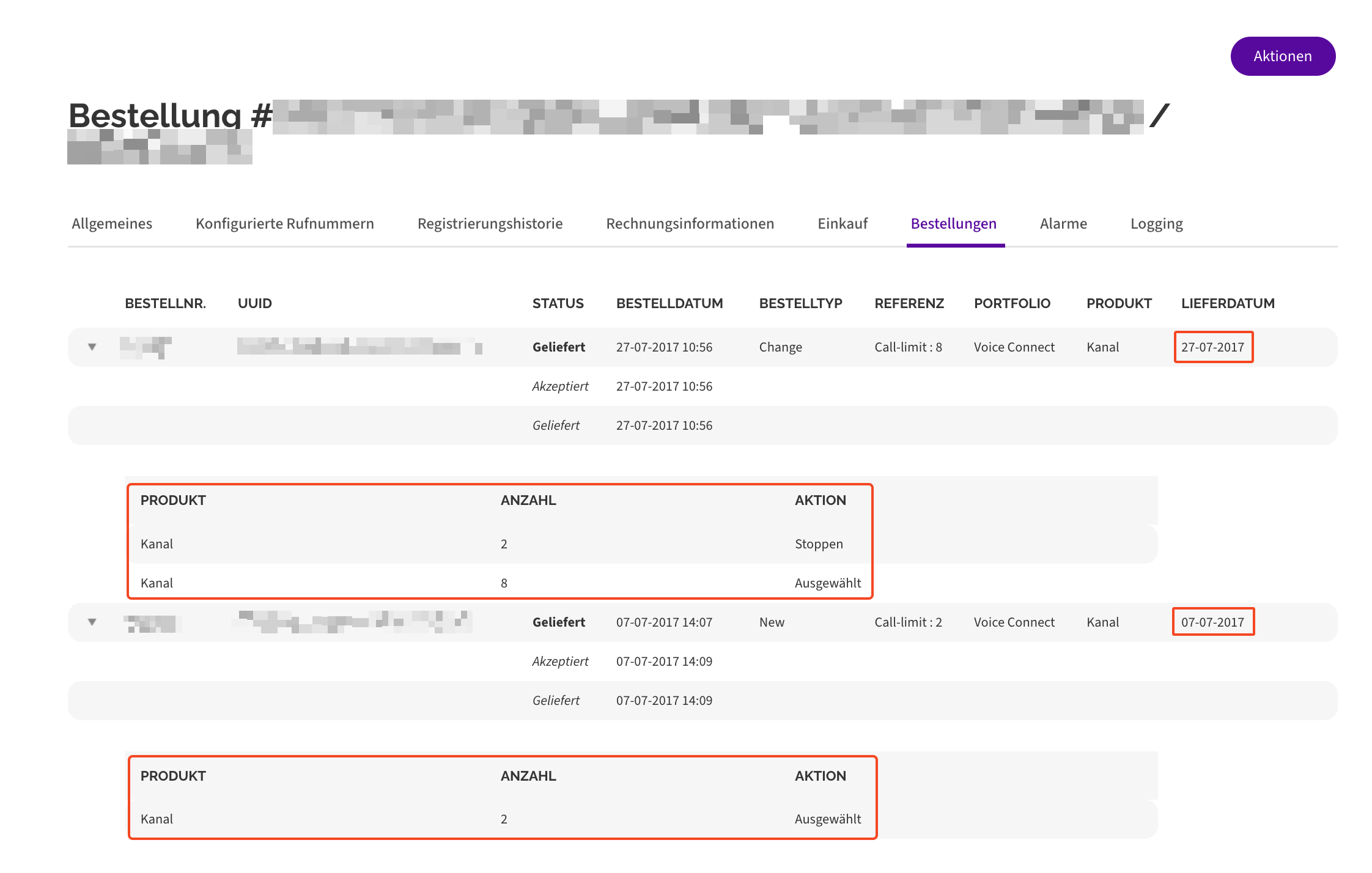
Task: Switch to the Allgemeines tab
Action: tap(112, 224)
